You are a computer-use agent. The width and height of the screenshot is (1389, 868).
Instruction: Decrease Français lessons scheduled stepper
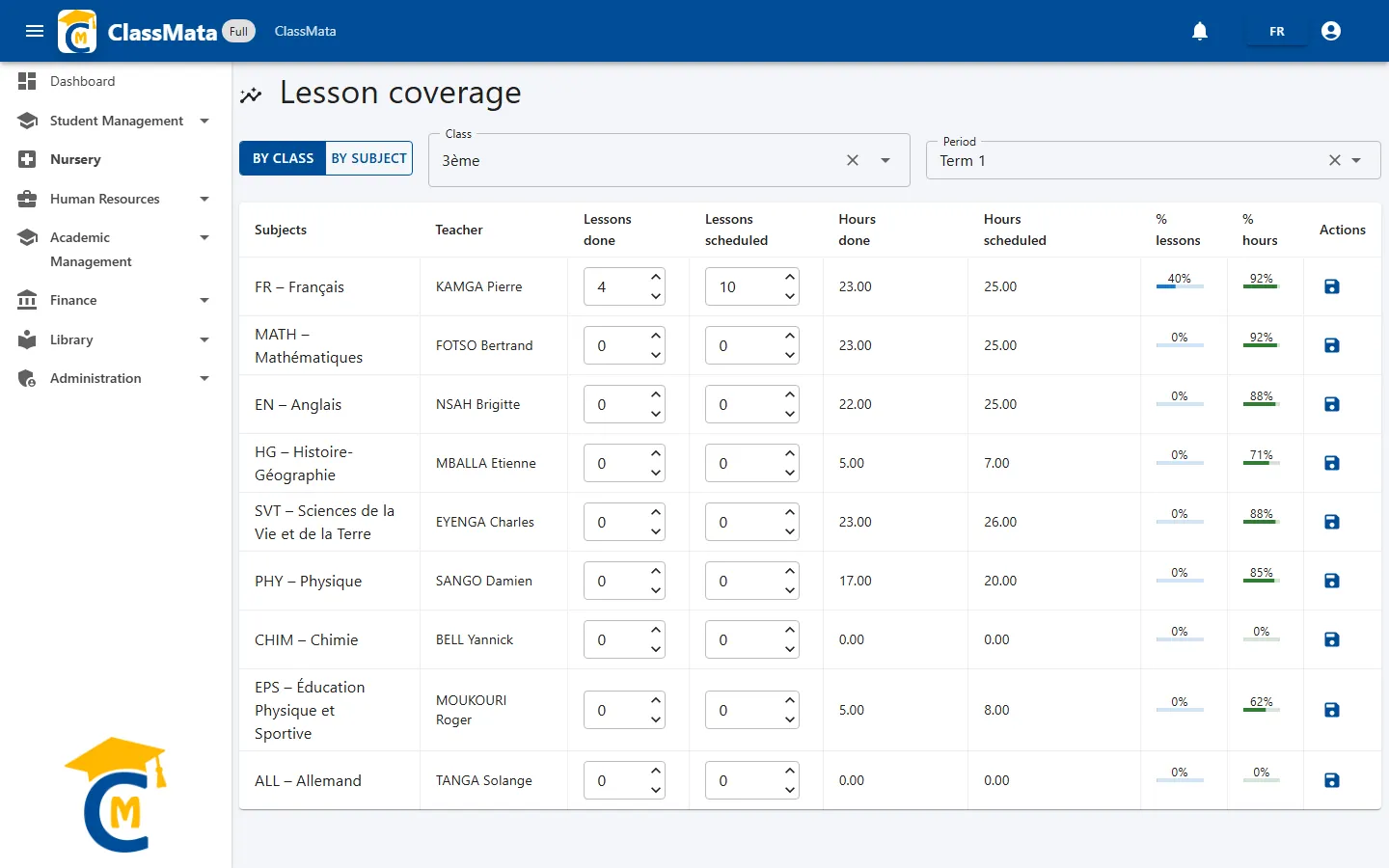coord(790,296)
